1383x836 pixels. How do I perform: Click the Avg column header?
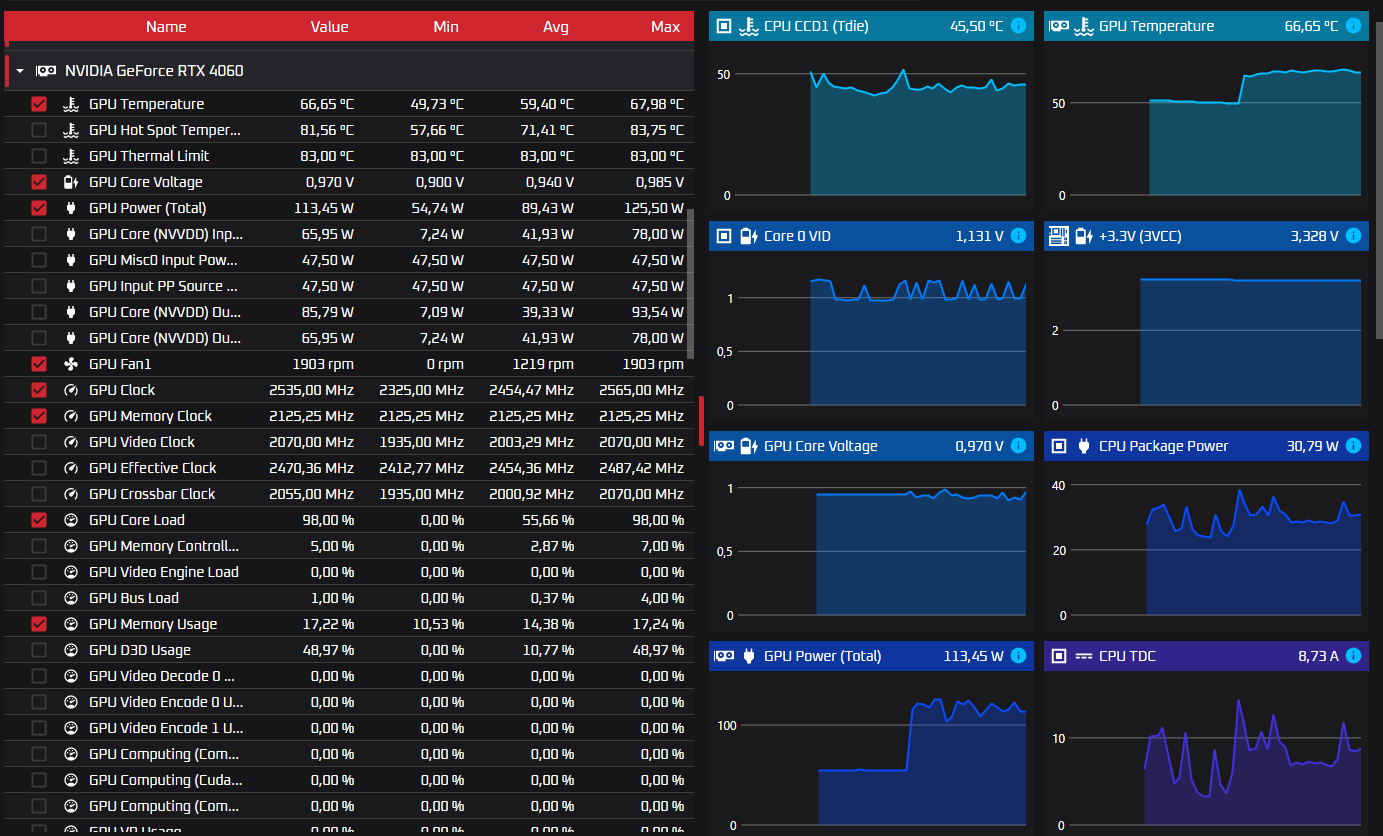point(556,27)
